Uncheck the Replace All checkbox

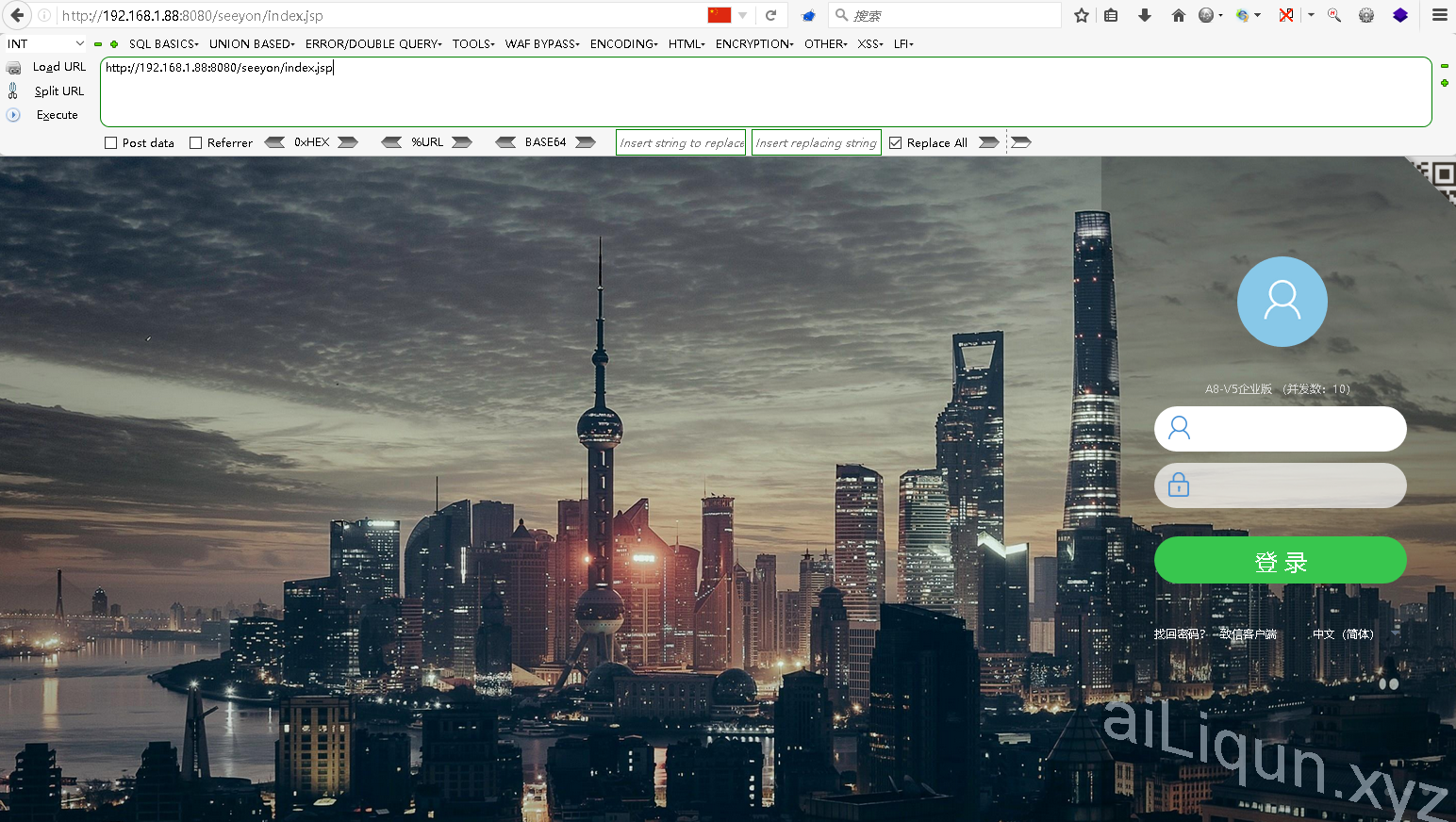coord(896,143)
